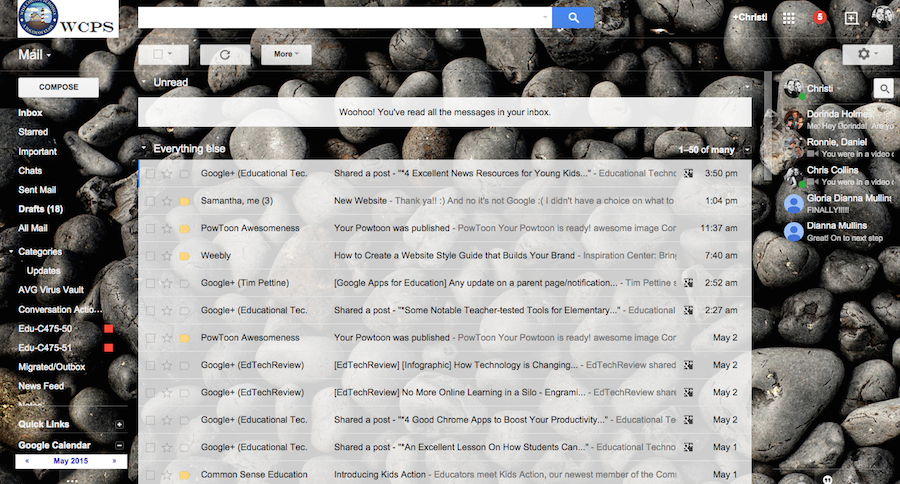Click Google+ icon on 2:52 am email

pos(688,283)
